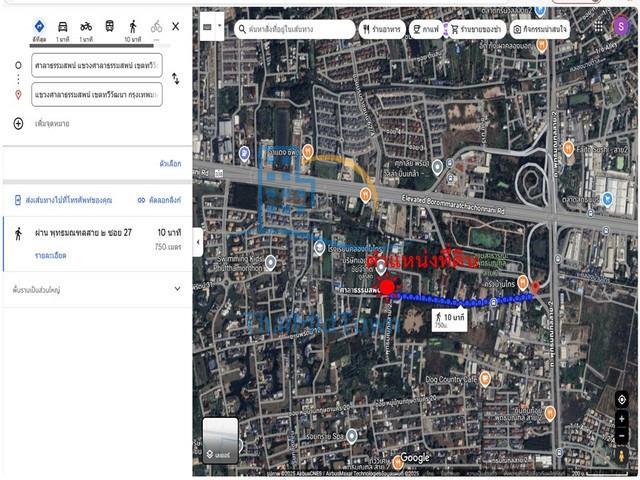Click the red destination pin on map
The image size is (640, 480).
[535, 287]
